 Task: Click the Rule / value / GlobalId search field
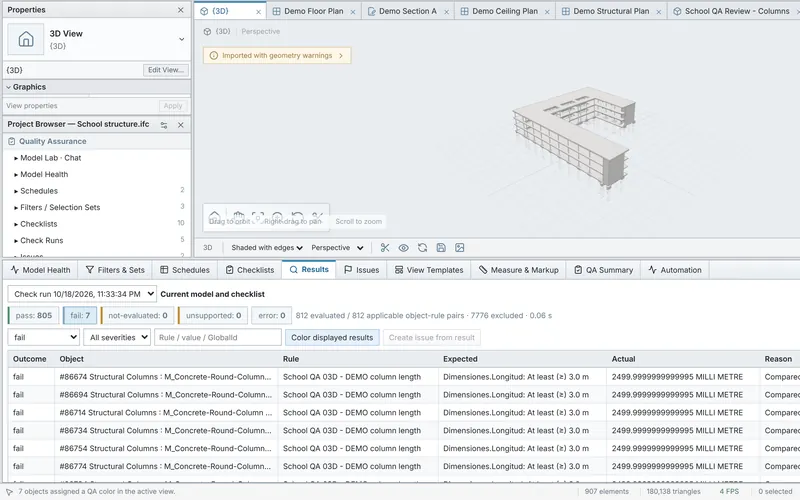[218, 337]
